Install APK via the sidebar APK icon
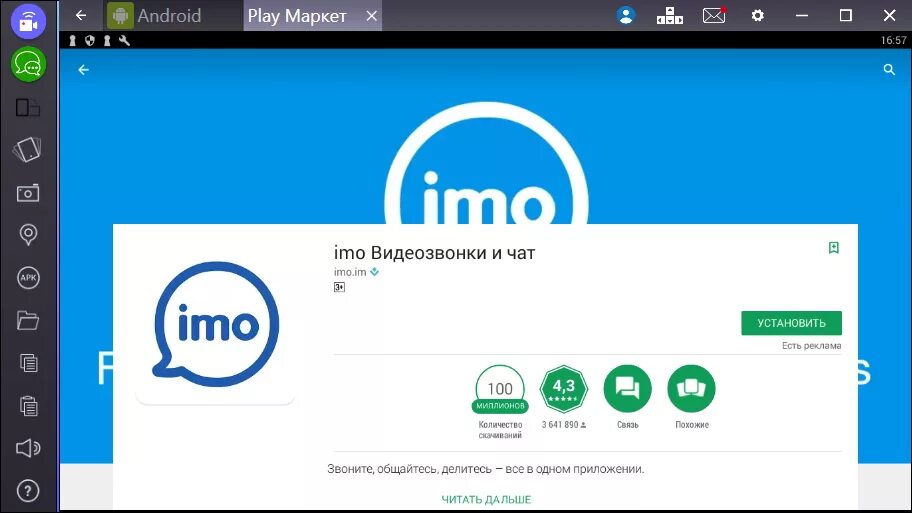 [28, 277]
